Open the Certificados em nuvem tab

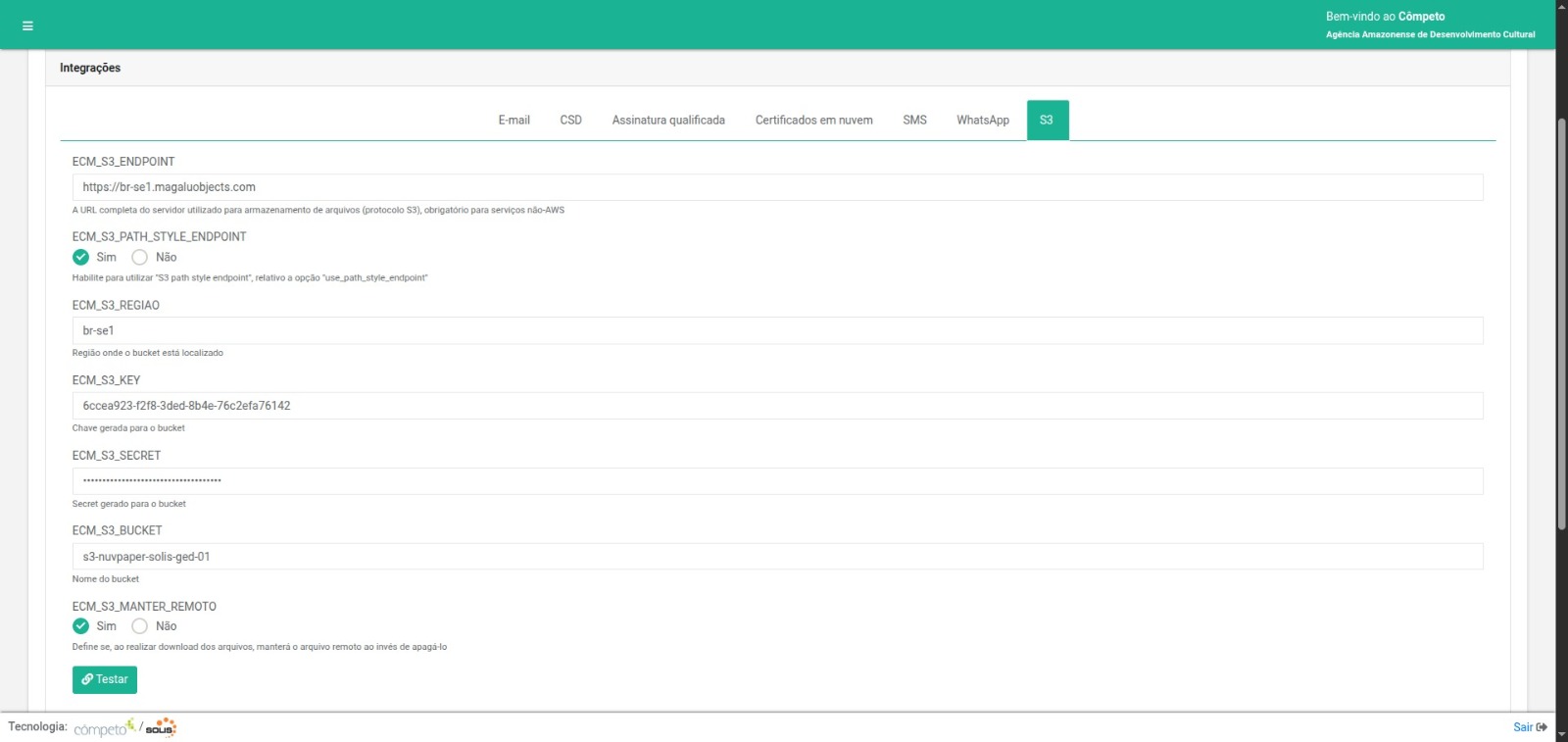click(813, 121)
